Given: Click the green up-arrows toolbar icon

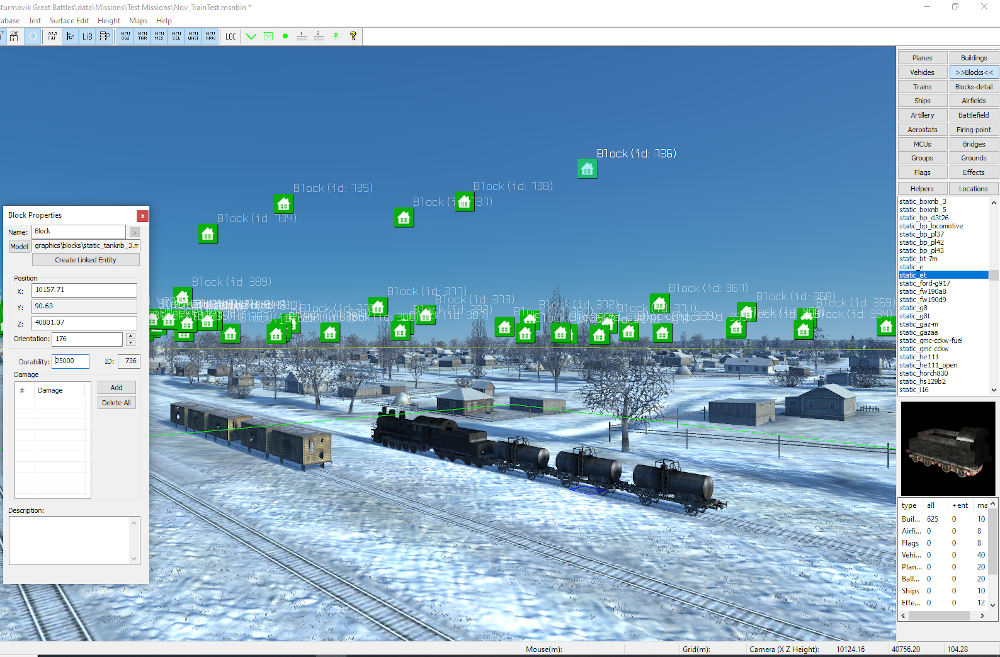Looking at the screenshot, I should (336, 36).
